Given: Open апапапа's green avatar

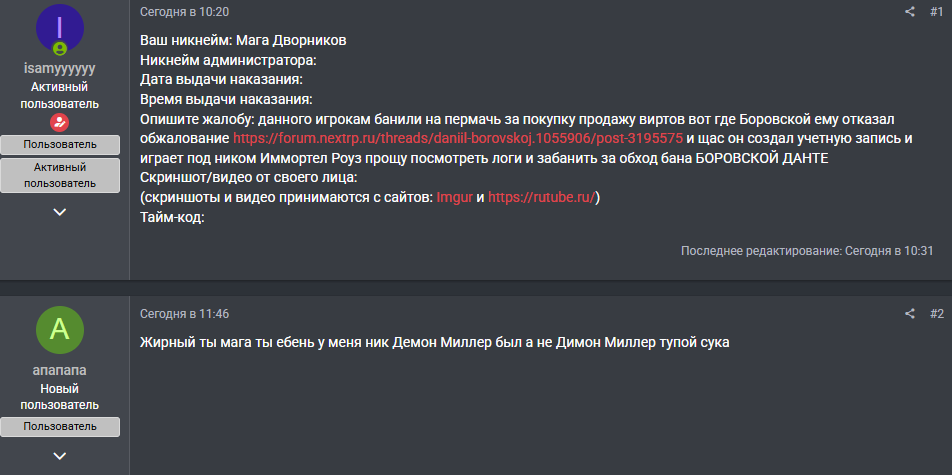Looking at the screenshot, I should tap(60, 330).
